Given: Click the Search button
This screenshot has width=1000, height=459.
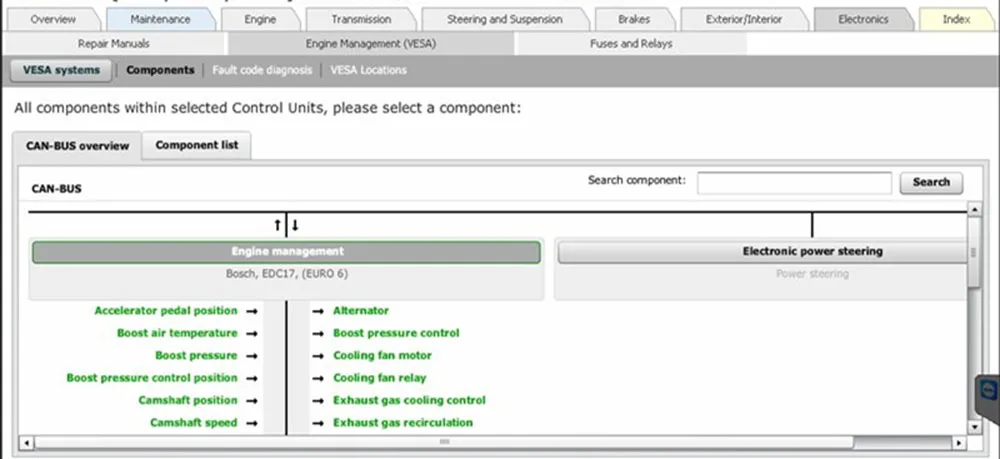Looking at the screenshot, I should [x=931, y=182].
